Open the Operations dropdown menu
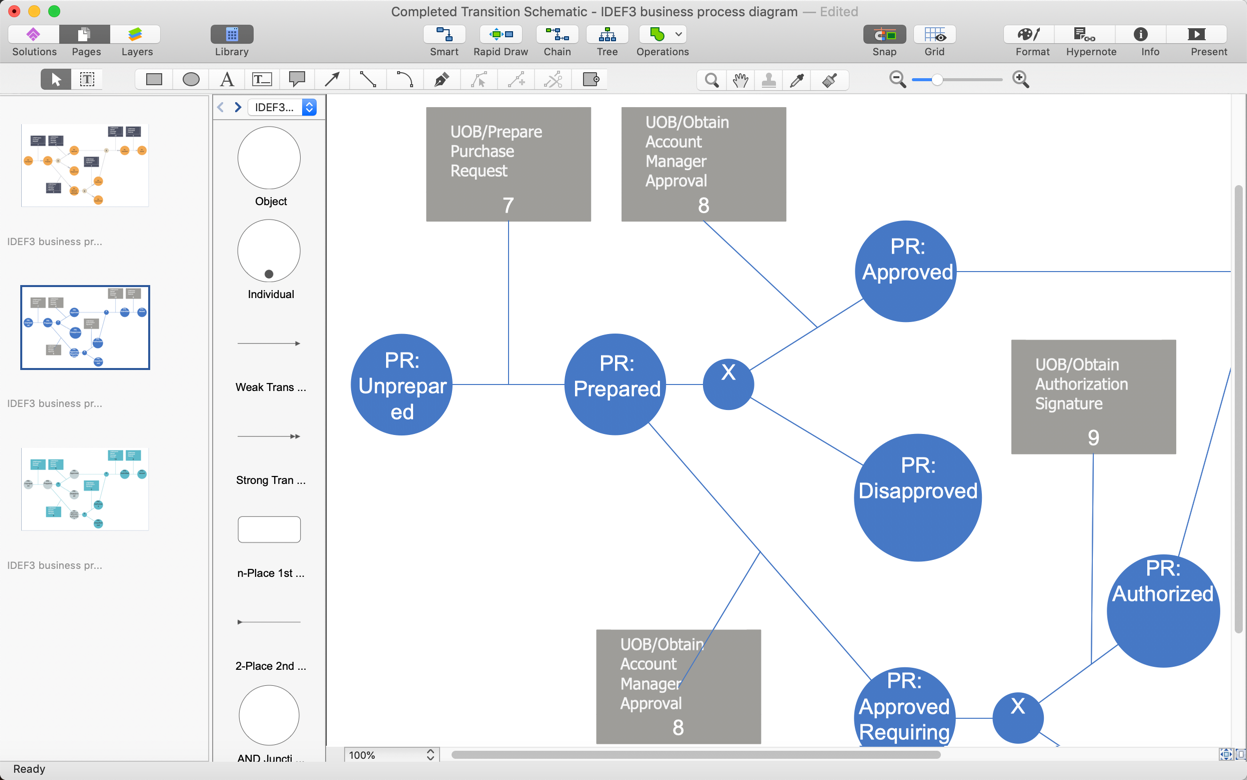The image size is (1247, 780). pyautogui.click(x=662, y=40)
